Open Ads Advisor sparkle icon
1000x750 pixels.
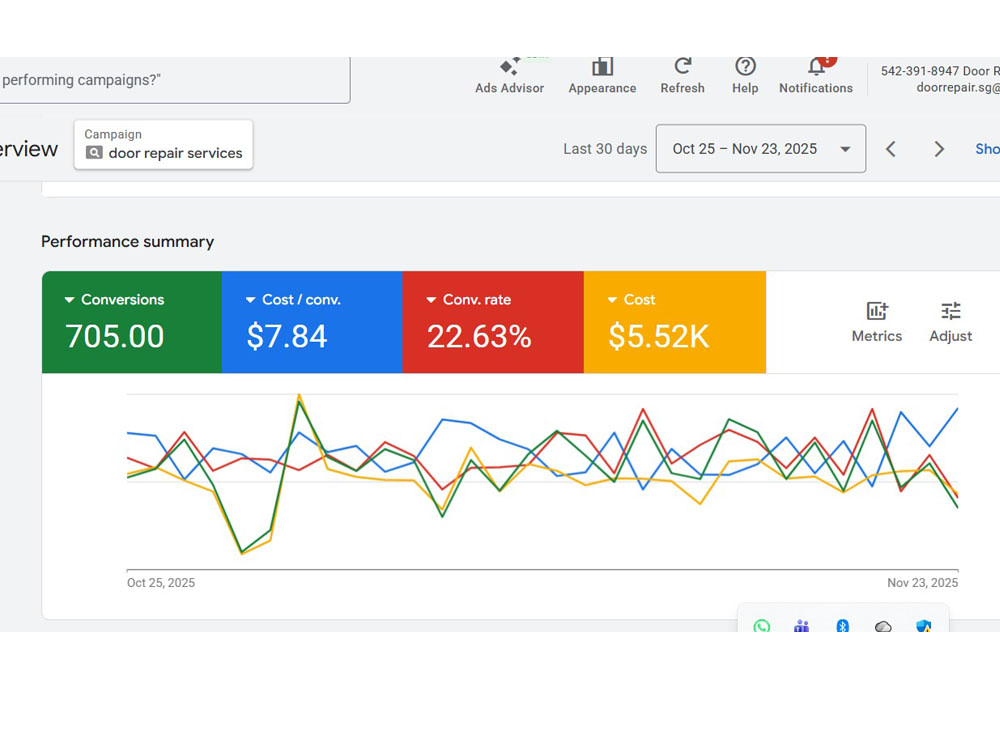click(510, 66)
